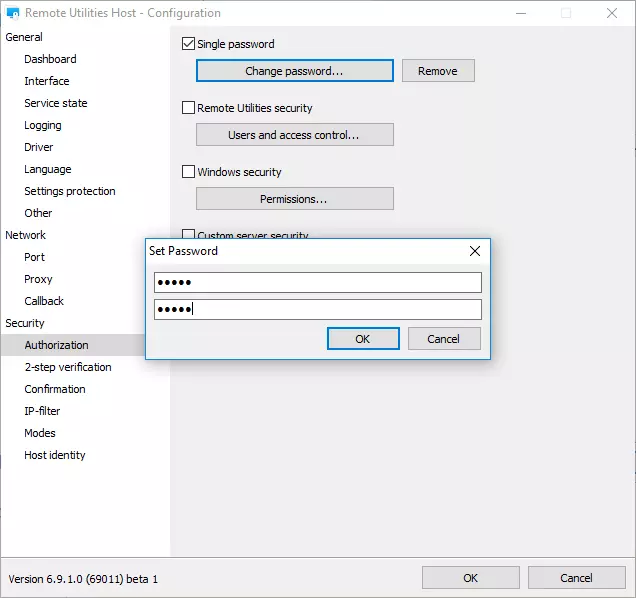
Task: Click Remove button next to Change password
Action: (x=438, y=71)
